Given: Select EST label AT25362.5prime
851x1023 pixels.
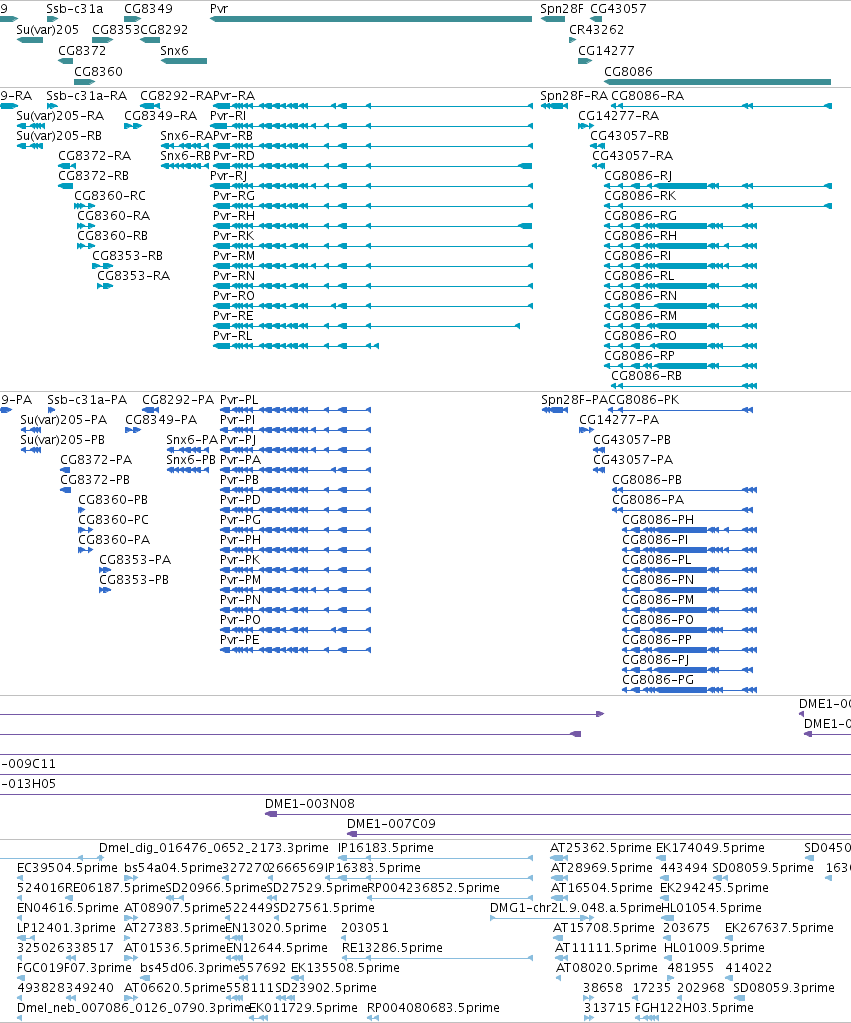Looking at the screenshot, I should coord(601,847).
